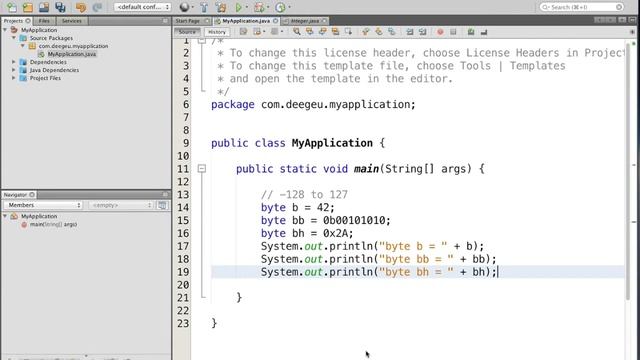Switch to History view button

click(x=217, y=32)
